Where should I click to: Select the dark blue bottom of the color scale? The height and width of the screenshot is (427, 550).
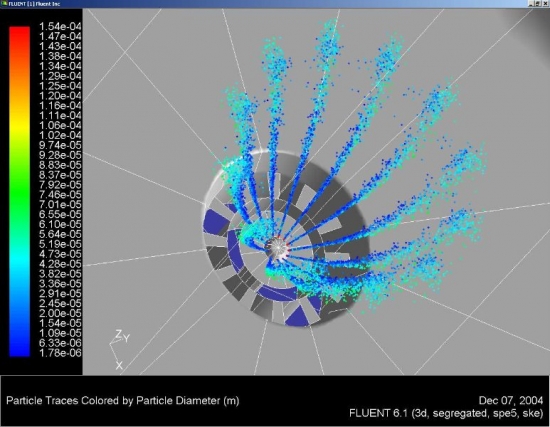pyautogui.click(x=20, y=346)
